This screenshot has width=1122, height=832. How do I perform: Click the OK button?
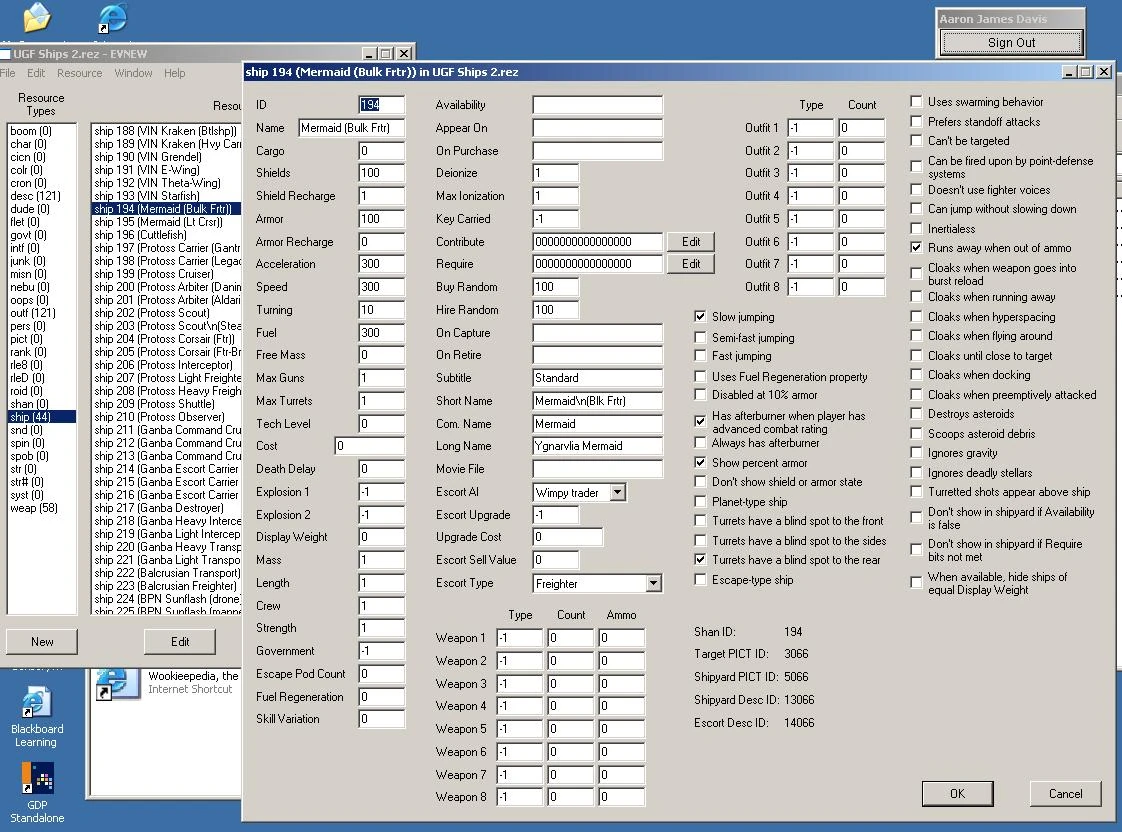957,794
